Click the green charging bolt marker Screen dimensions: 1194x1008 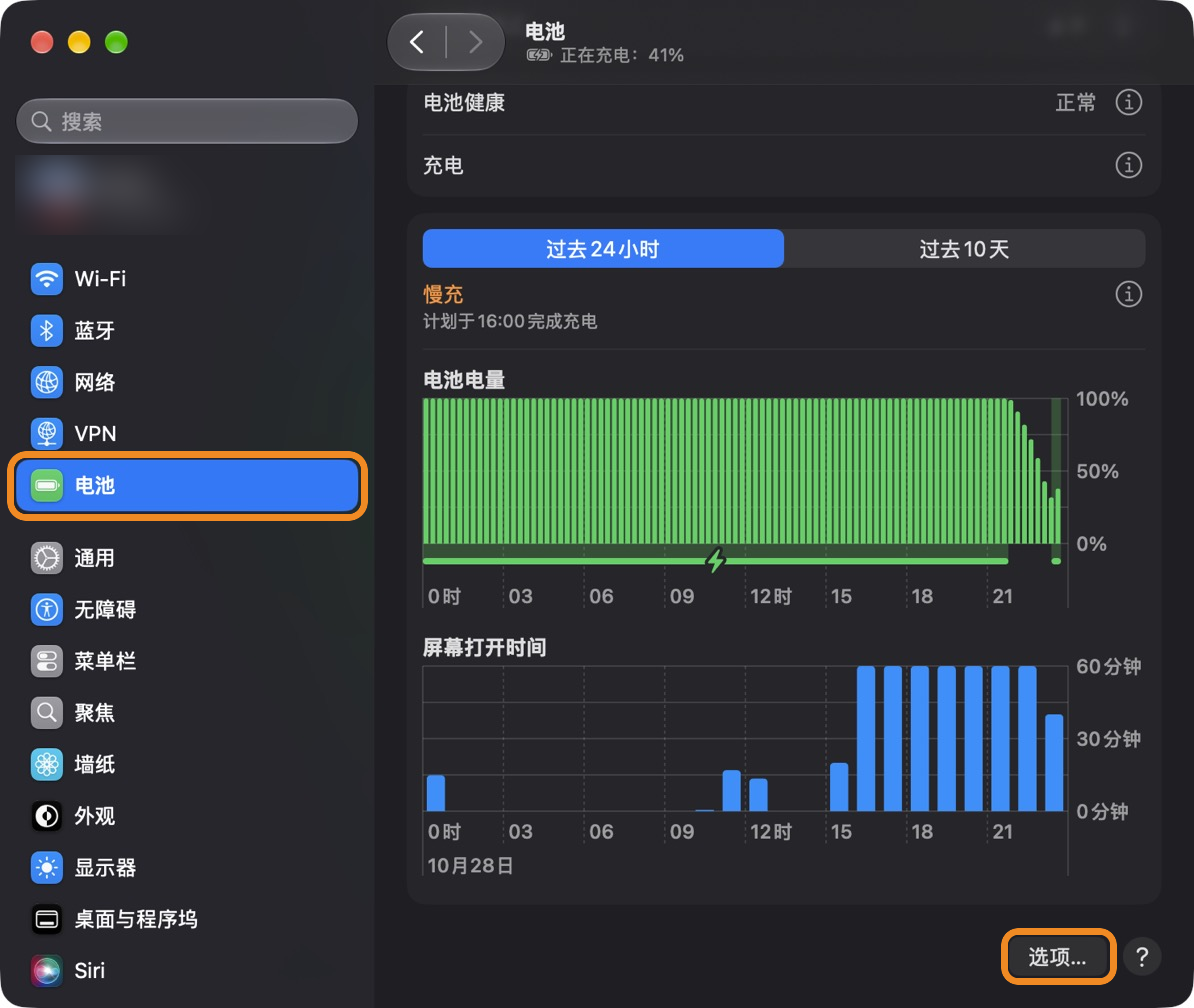pyautogui.click(x=715, y=560)
